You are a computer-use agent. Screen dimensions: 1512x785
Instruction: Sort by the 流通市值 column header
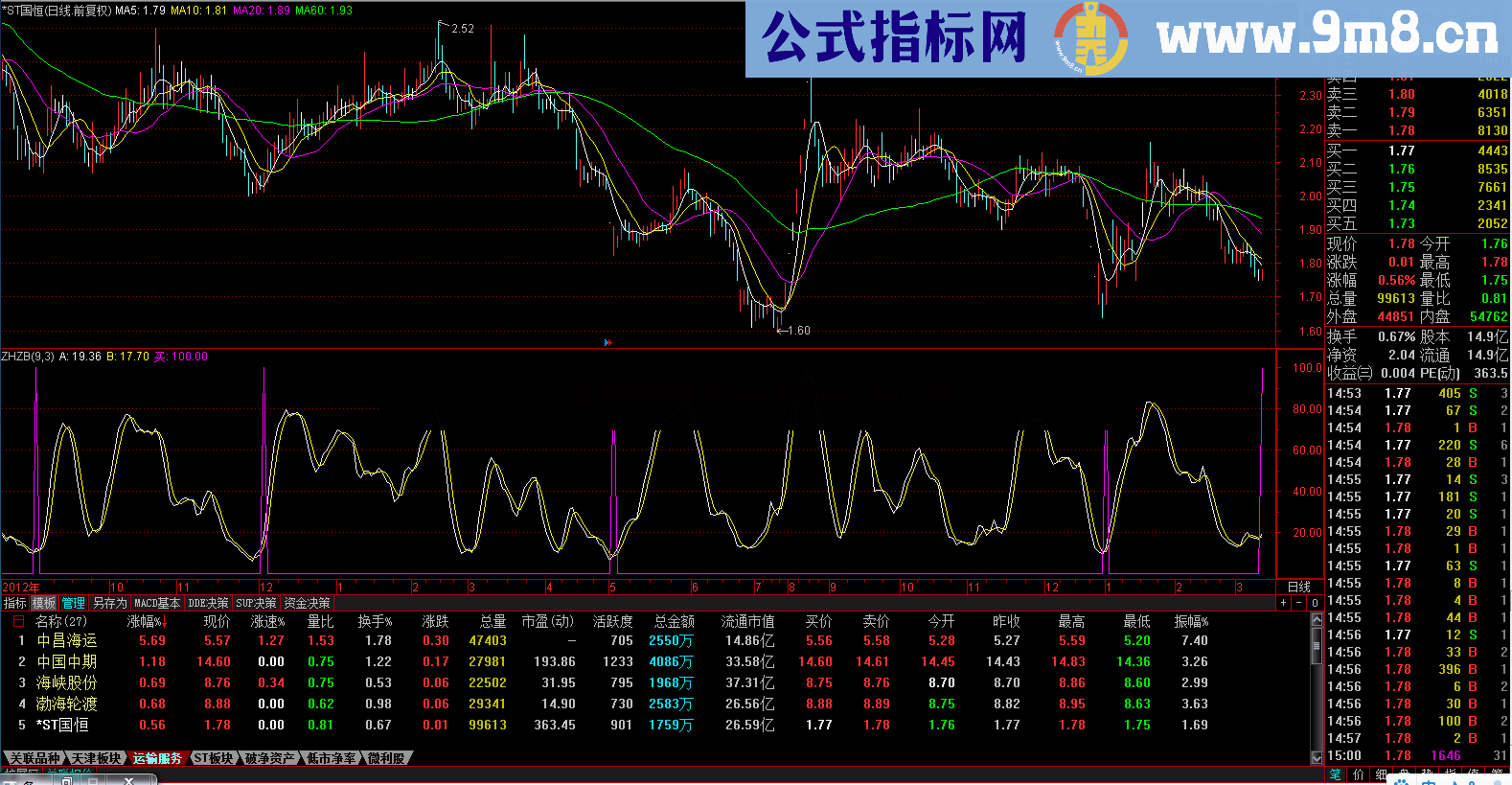tap(748, 621)
